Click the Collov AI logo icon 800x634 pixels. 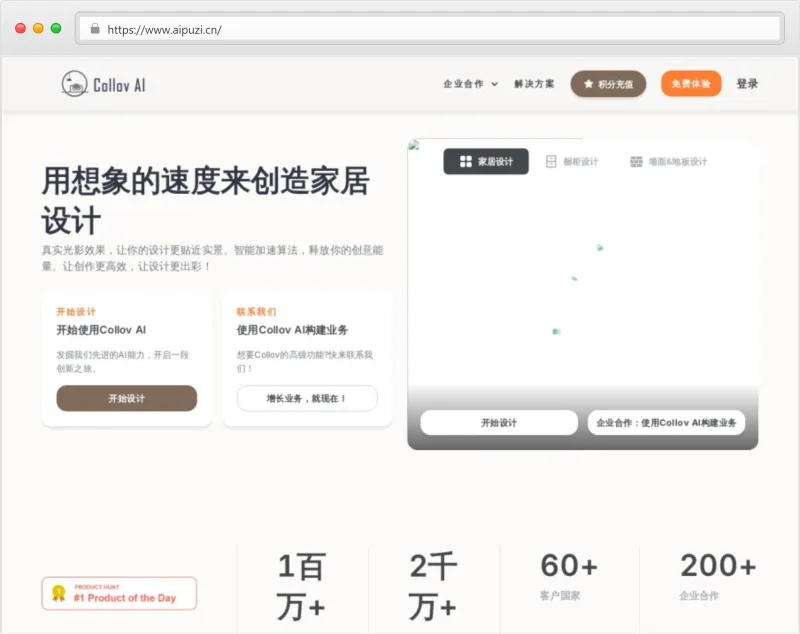pos(74,84)
